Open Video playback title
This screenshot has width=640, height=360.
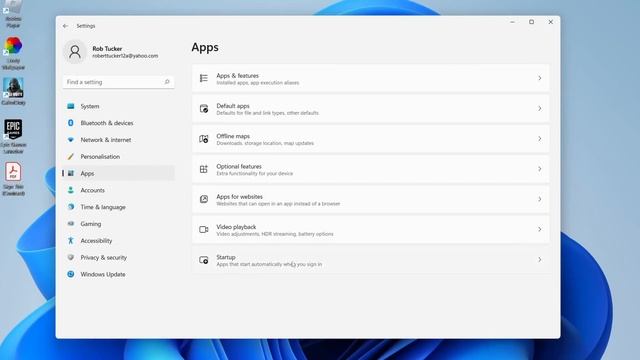point(236,227)
